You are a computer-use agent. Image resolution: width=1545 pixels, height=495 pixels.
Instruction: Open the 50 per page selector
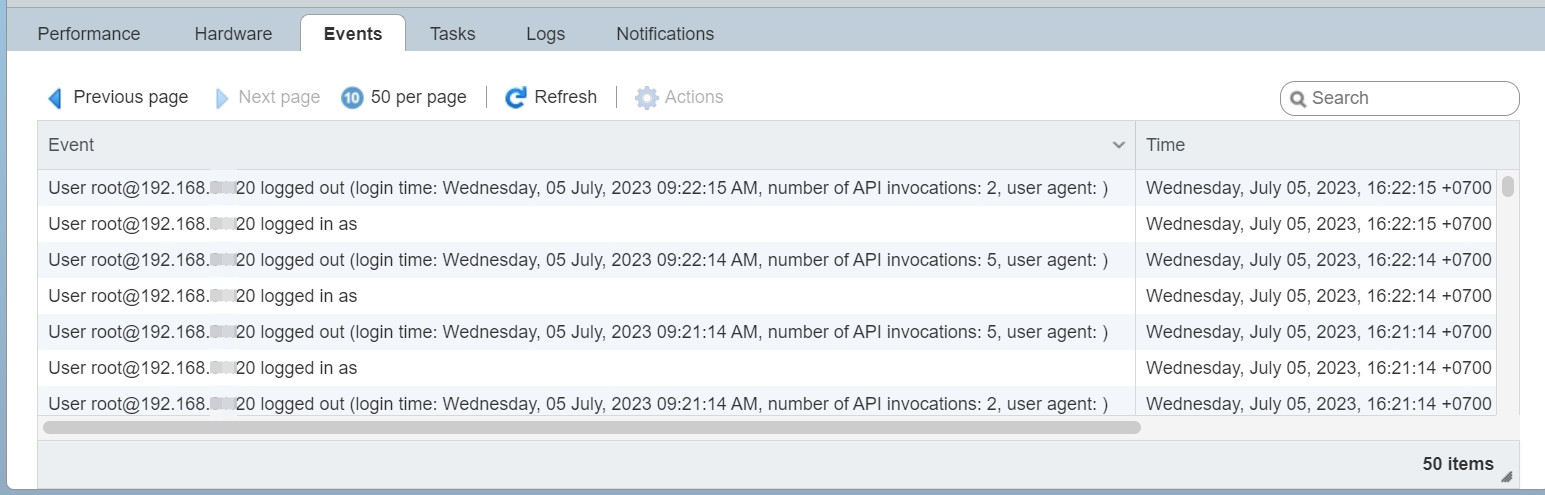click(418, 98)
